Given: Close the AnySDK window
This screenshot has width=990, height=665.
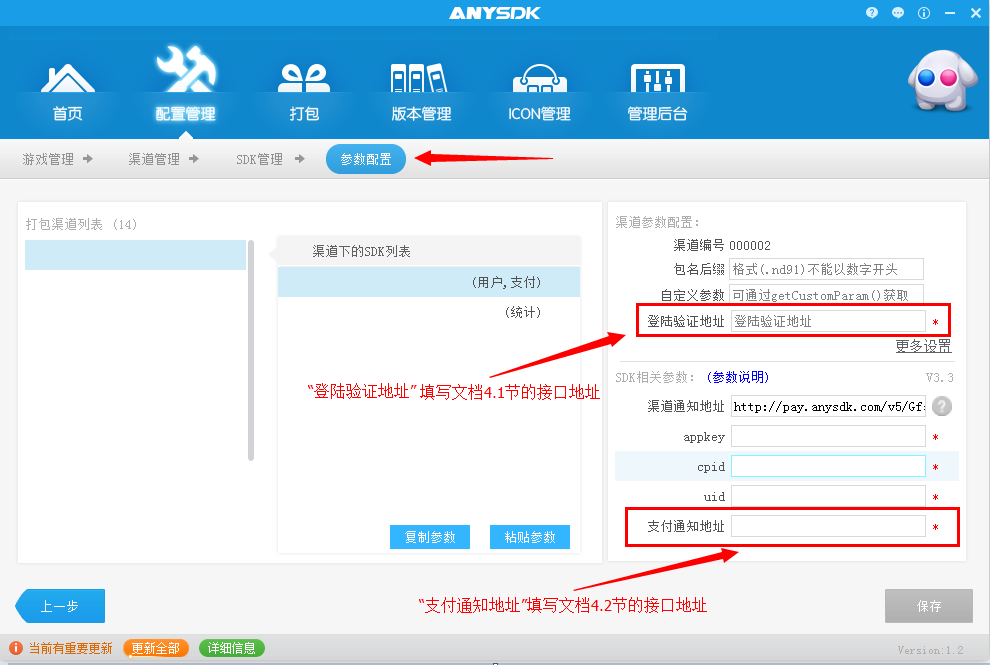Looking at the screenshot, I should coord(975,13).
